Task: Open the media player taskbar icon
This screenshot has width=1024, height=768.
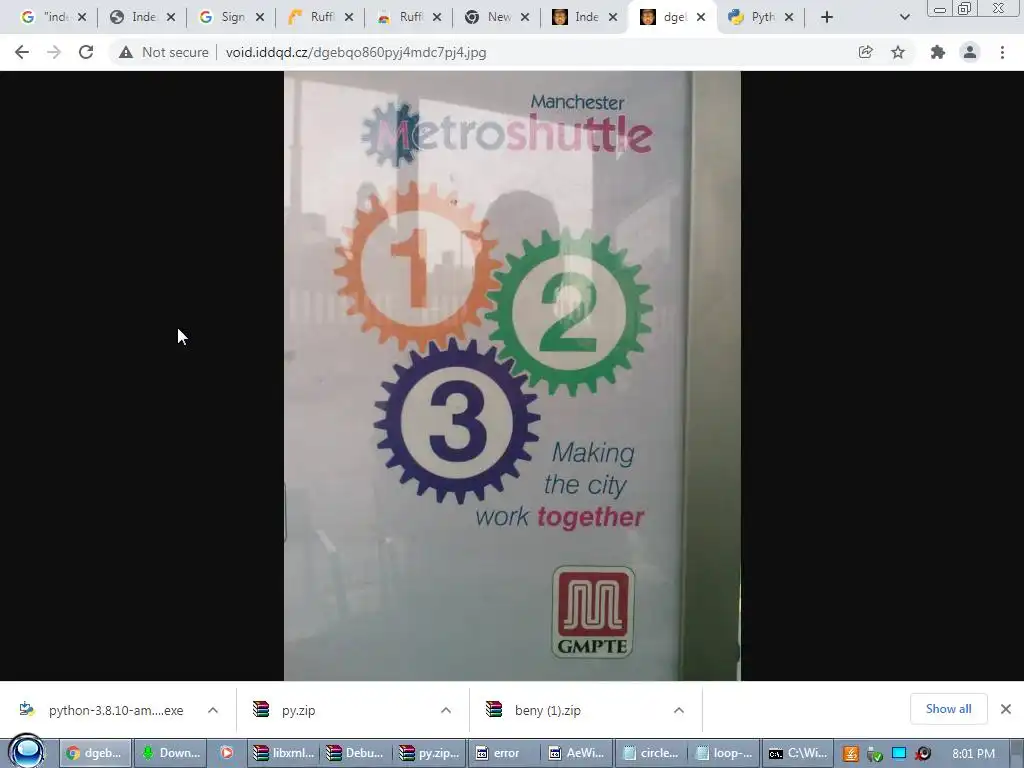Action: (x=227, y=753)
